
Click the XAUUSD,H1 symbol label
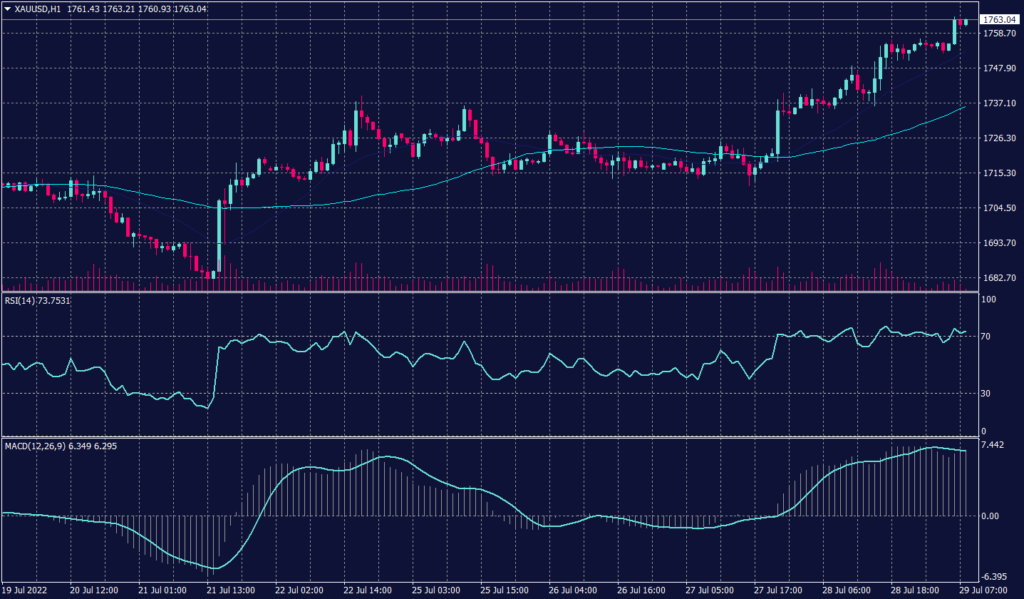point(36,8)
